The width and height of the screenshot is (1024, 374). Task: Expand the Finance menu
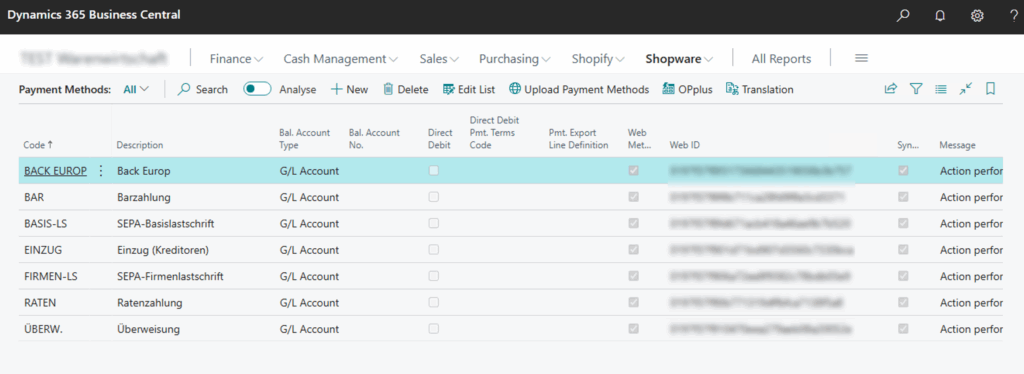(x=236, y=59)
